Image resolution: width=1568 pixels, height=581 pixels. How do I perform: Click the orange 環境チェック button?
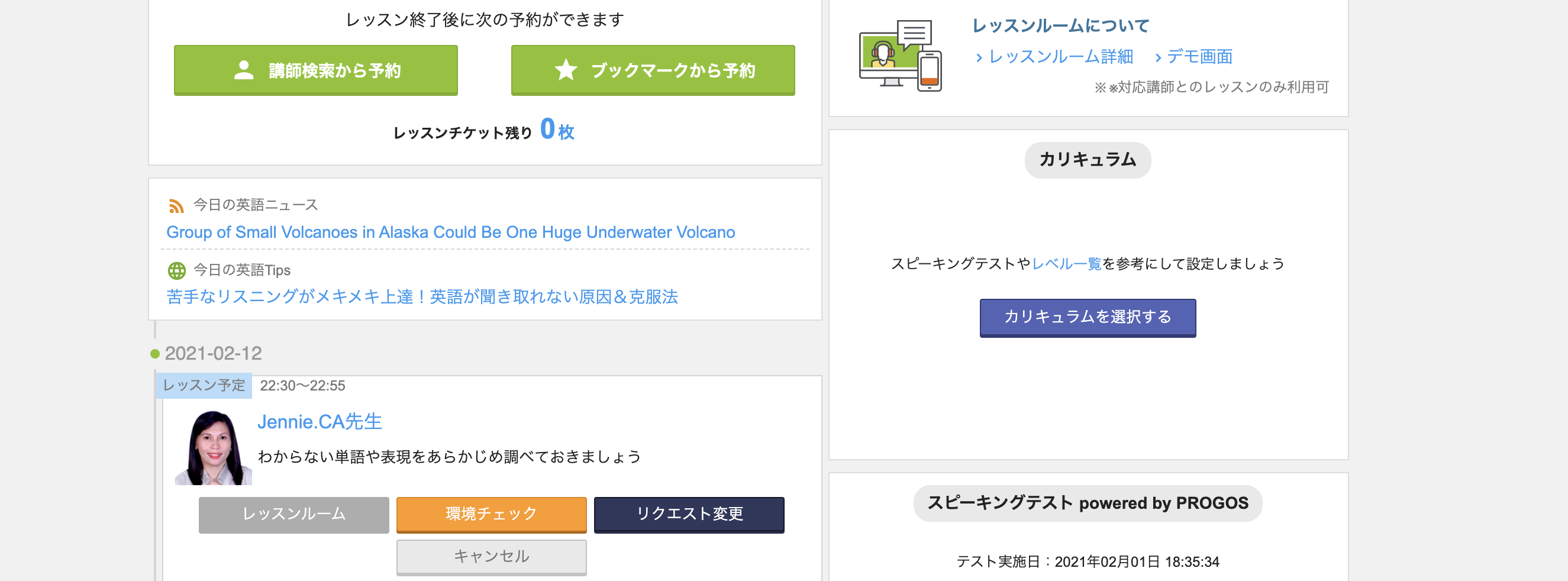491,514
